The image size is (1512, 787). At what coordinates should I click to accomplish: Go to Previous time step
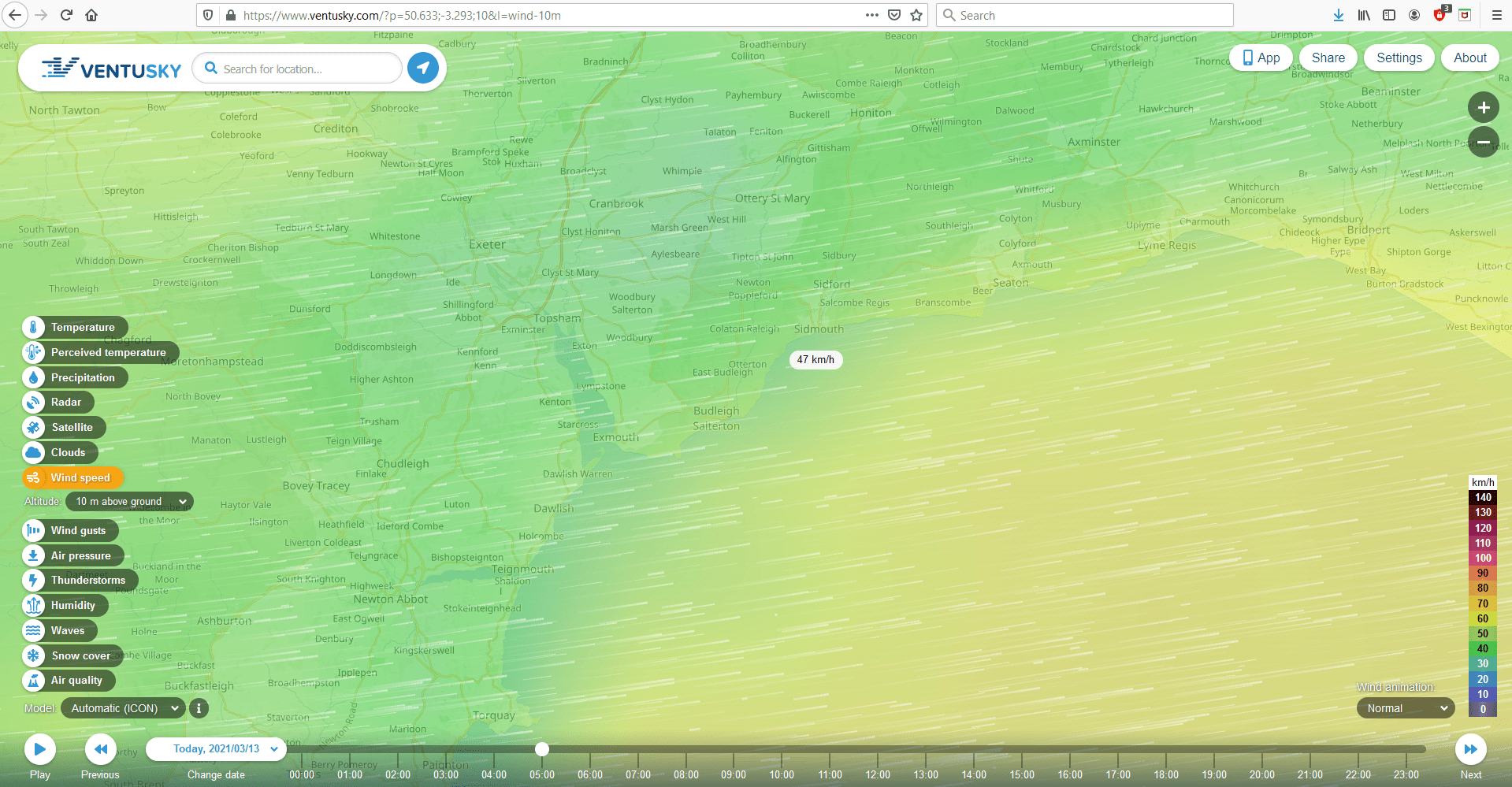tap(101, 749)
